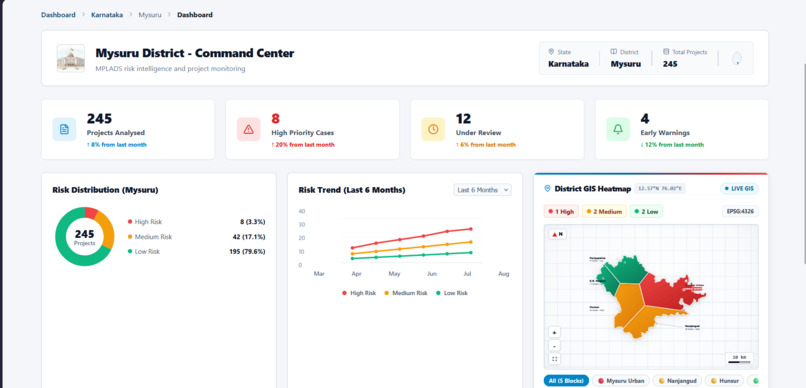Zoom out on the map with minus button
The width and height of the screenshot is (806, 388).
(555, 345)
